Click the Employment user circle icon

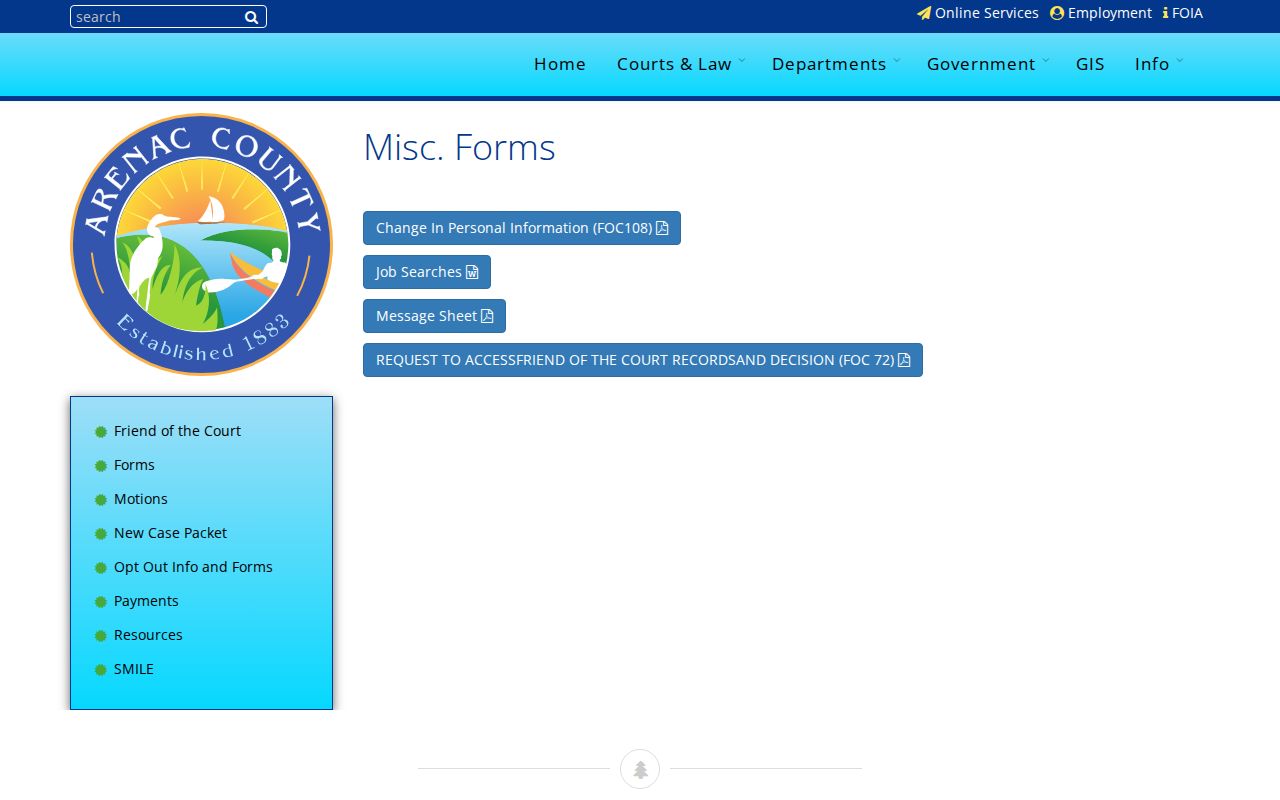(x=1057, y=13)
